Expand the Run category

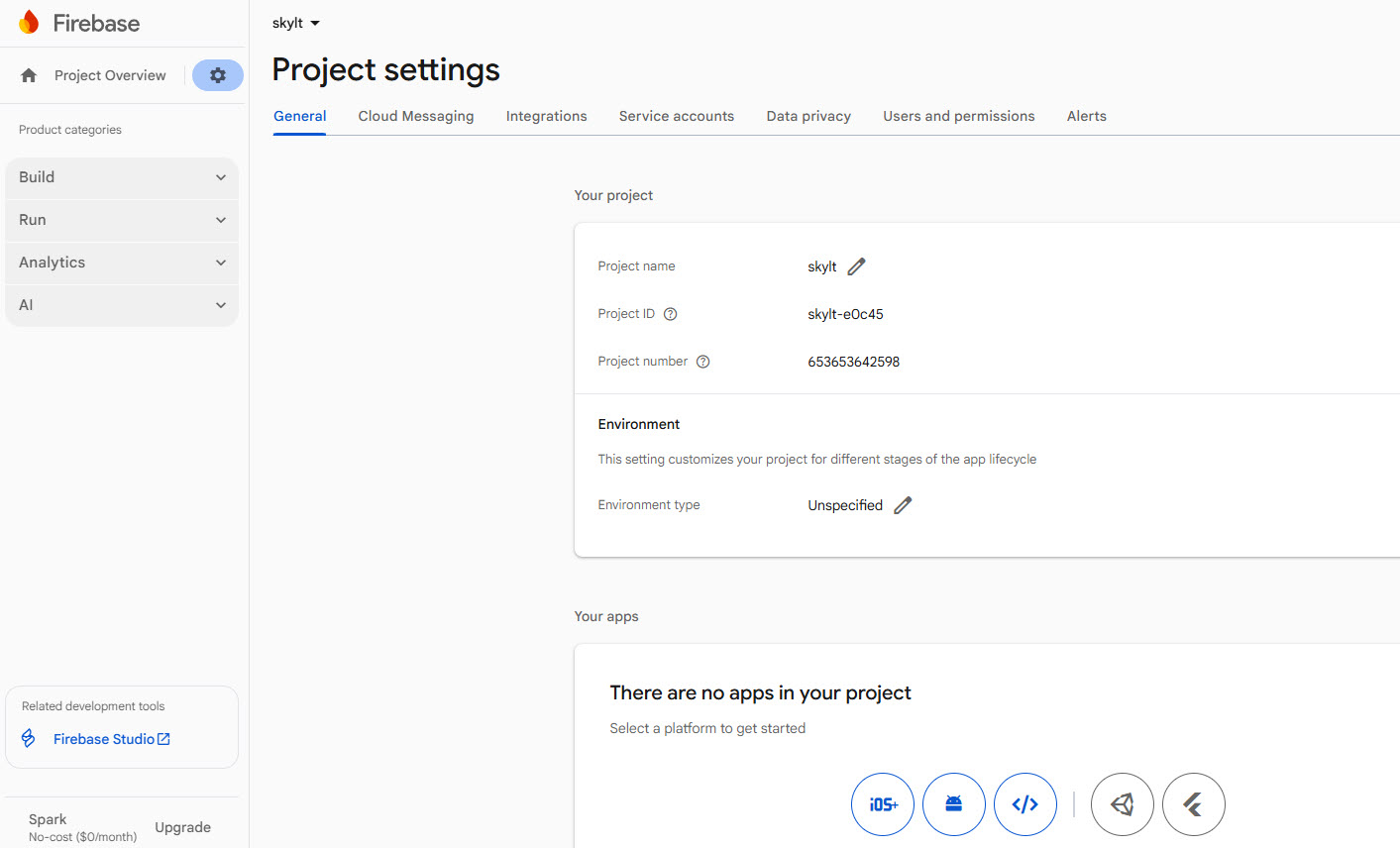coord(122,220)
